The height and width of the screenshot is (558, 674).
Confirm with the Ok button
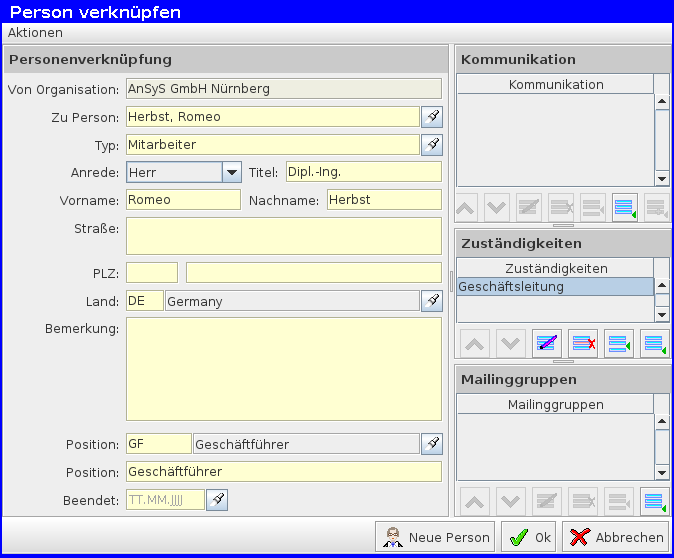(529, 537)
